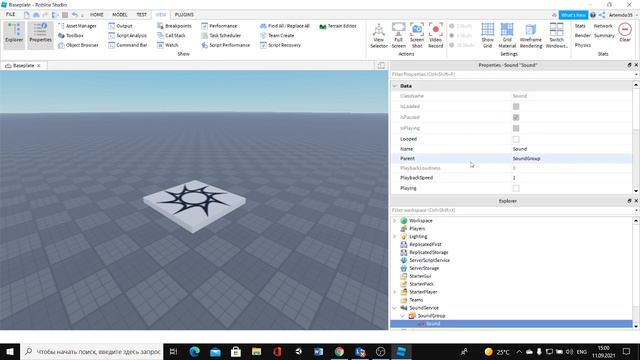Viewport: 640px width, 360px height.
Task: Select the Baseplate document tab
Action: (23, 66)
